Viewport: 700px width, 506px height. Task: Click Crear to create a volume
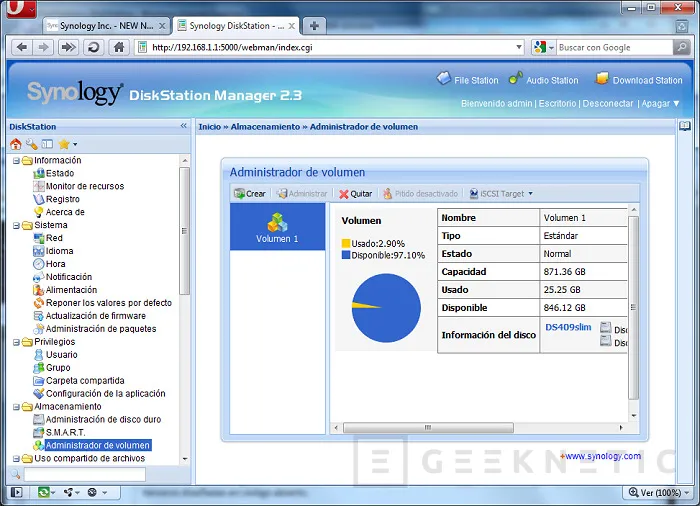[x=250, y=194]
